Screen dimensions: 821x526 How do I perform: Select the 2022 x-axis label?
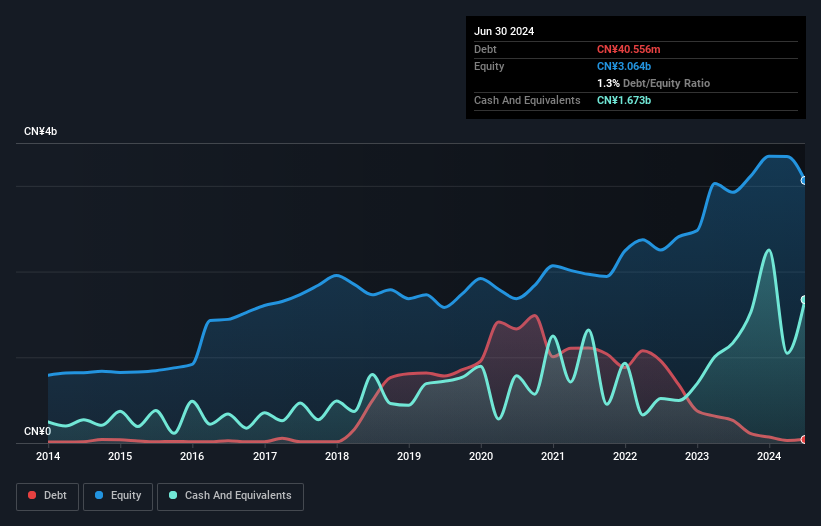[625, 457]
